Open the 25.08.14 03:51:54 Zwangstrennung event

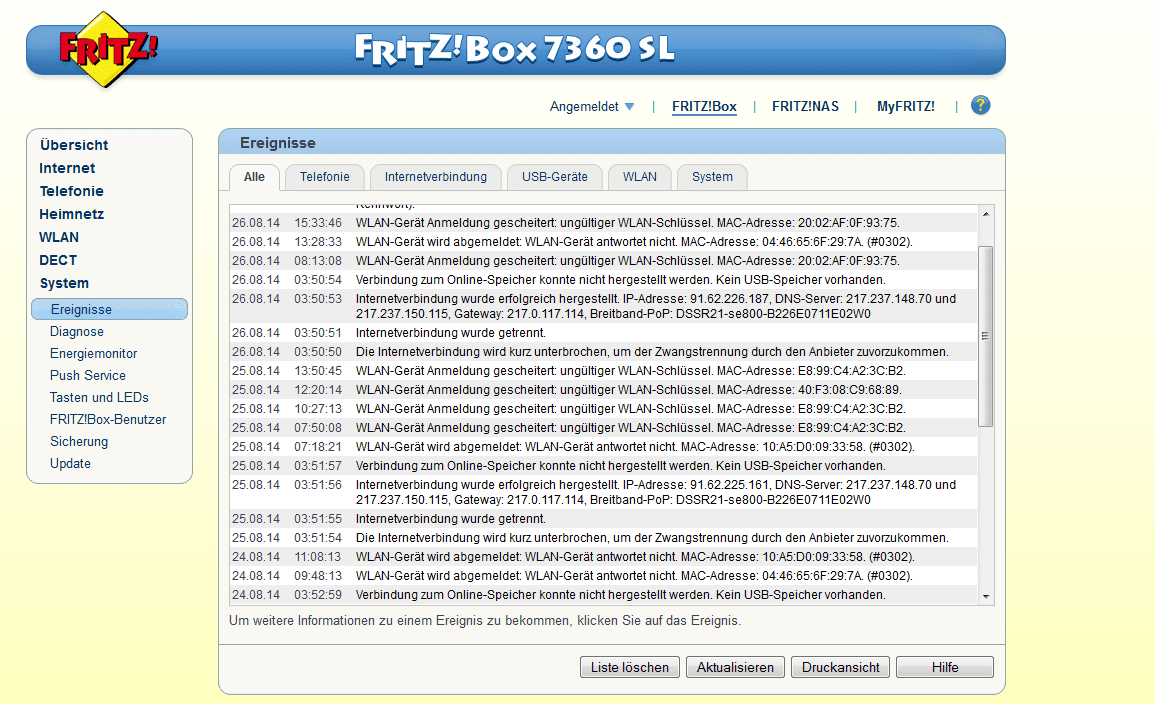[603, 538]
